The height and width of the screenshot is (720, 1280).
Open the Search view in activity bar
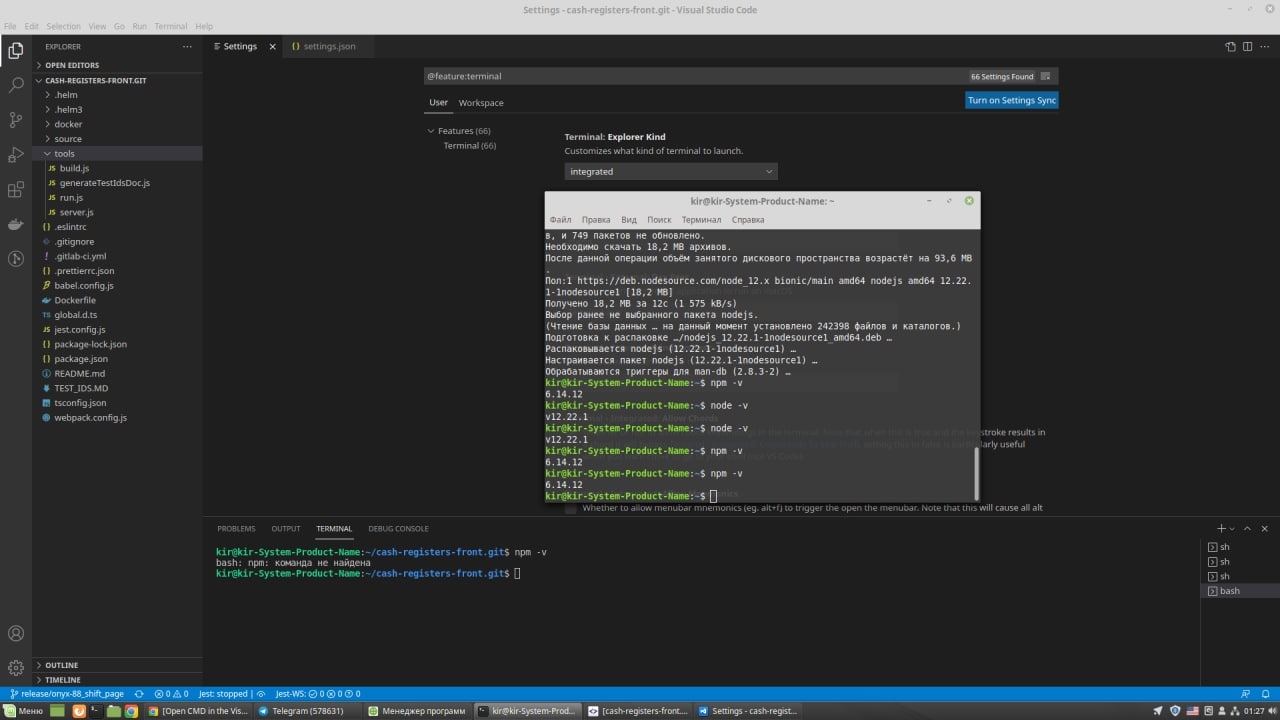point(16,85)
